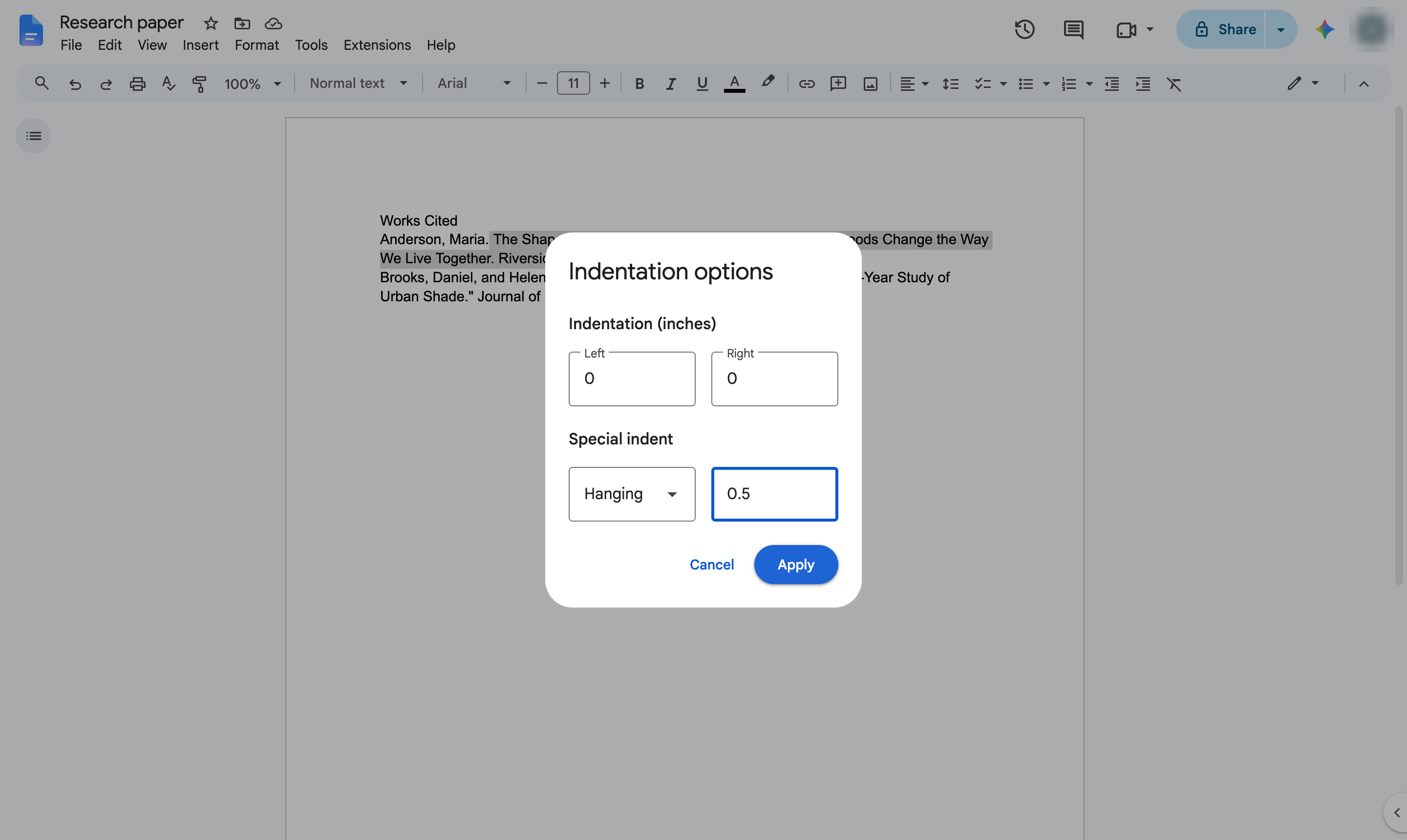Activate the paint format roller
Image resolution: width=1407 pixels, height=840 pixels.
(199, 84)
